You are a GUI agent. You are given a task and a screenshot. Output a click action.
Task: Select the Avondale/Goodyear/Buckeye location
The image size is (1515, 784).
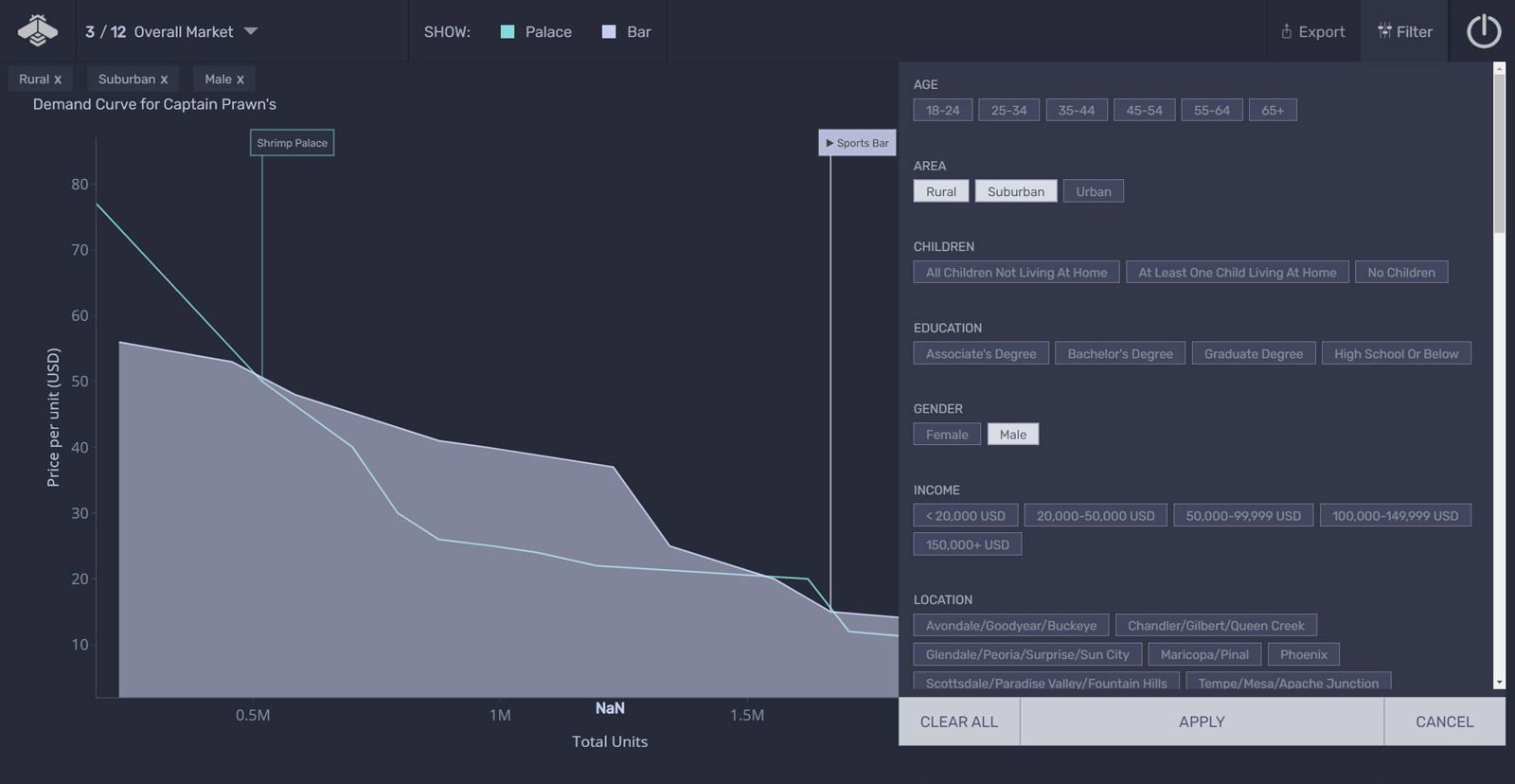click(x=1011, y=626)
